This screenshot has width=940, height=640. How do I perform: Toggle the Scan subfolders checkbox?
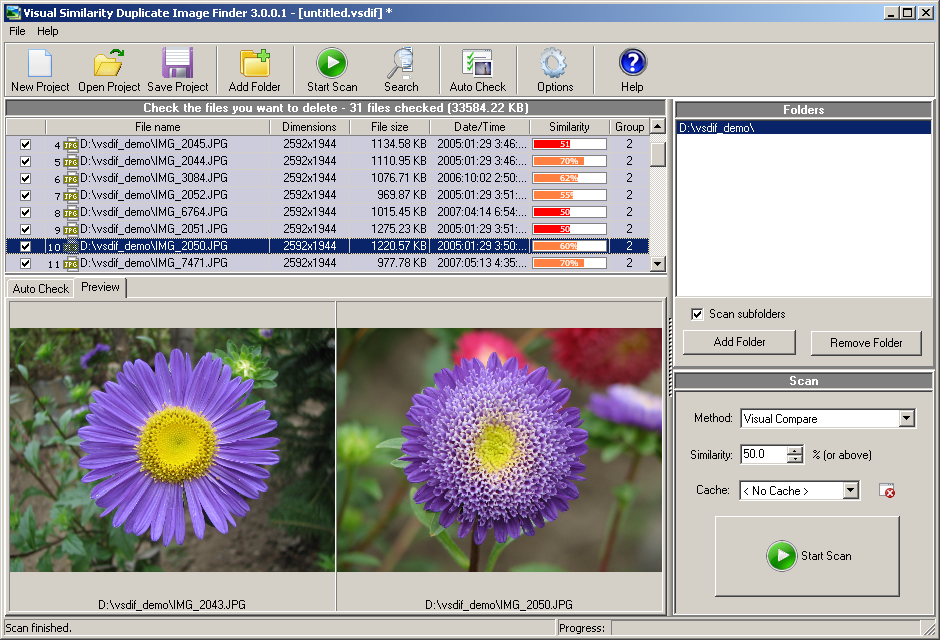pos(697,314)
